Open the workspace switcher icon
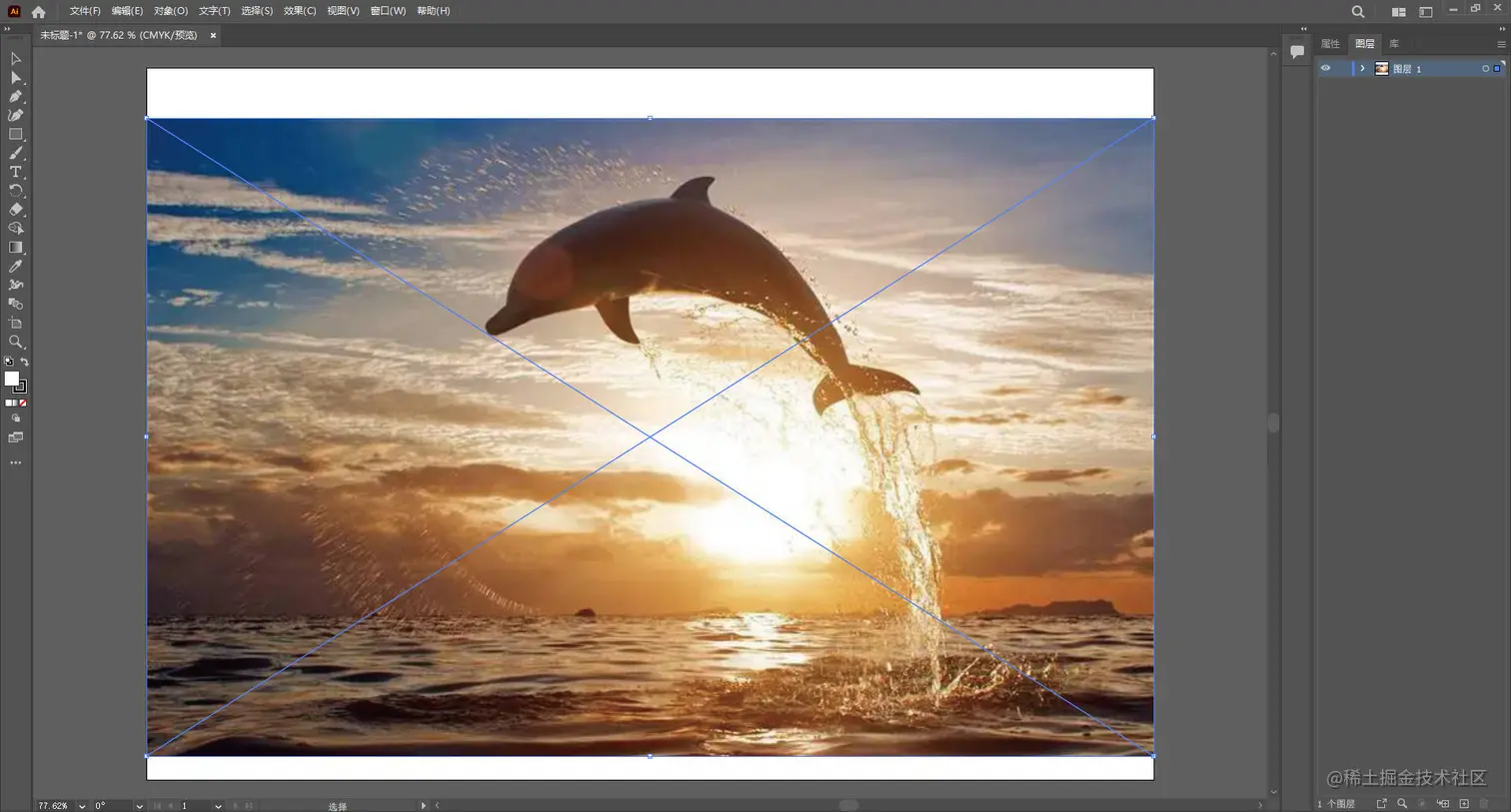This screenshot has width=1511, height=812. 1426,12
